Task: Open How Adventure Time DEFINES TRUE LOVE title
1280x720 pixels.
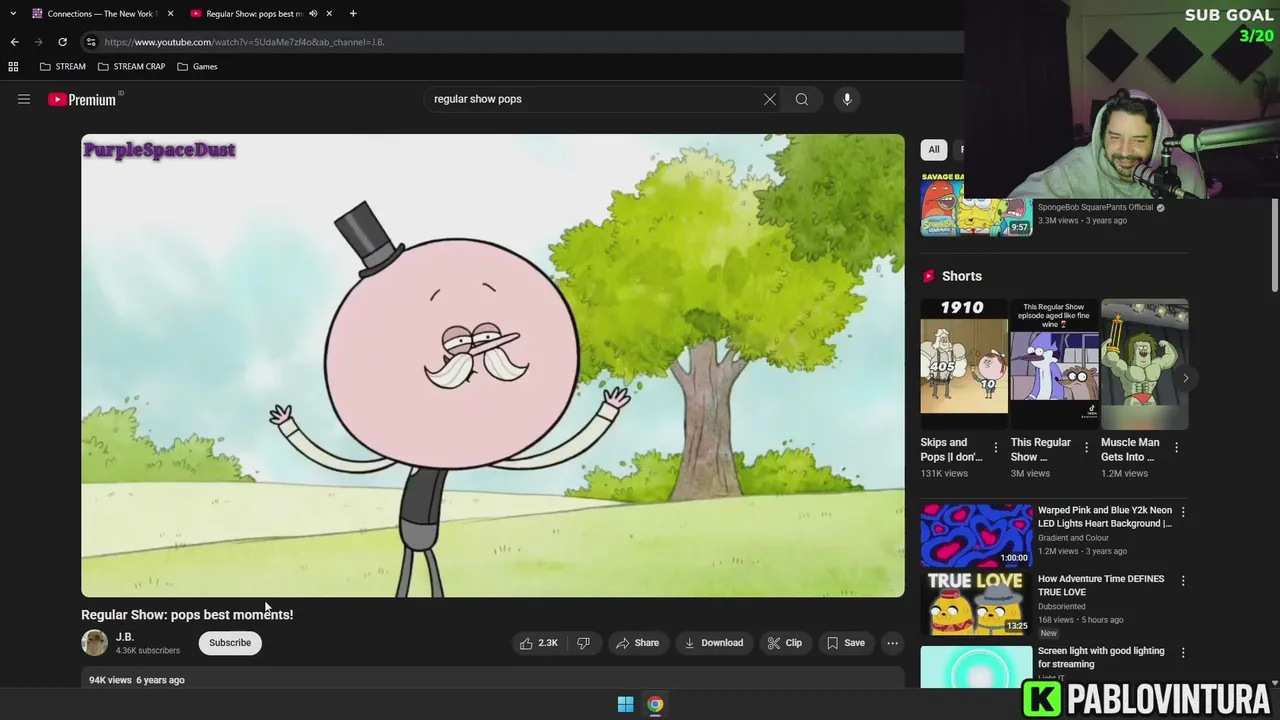Action: click(x=1101, y=585)
